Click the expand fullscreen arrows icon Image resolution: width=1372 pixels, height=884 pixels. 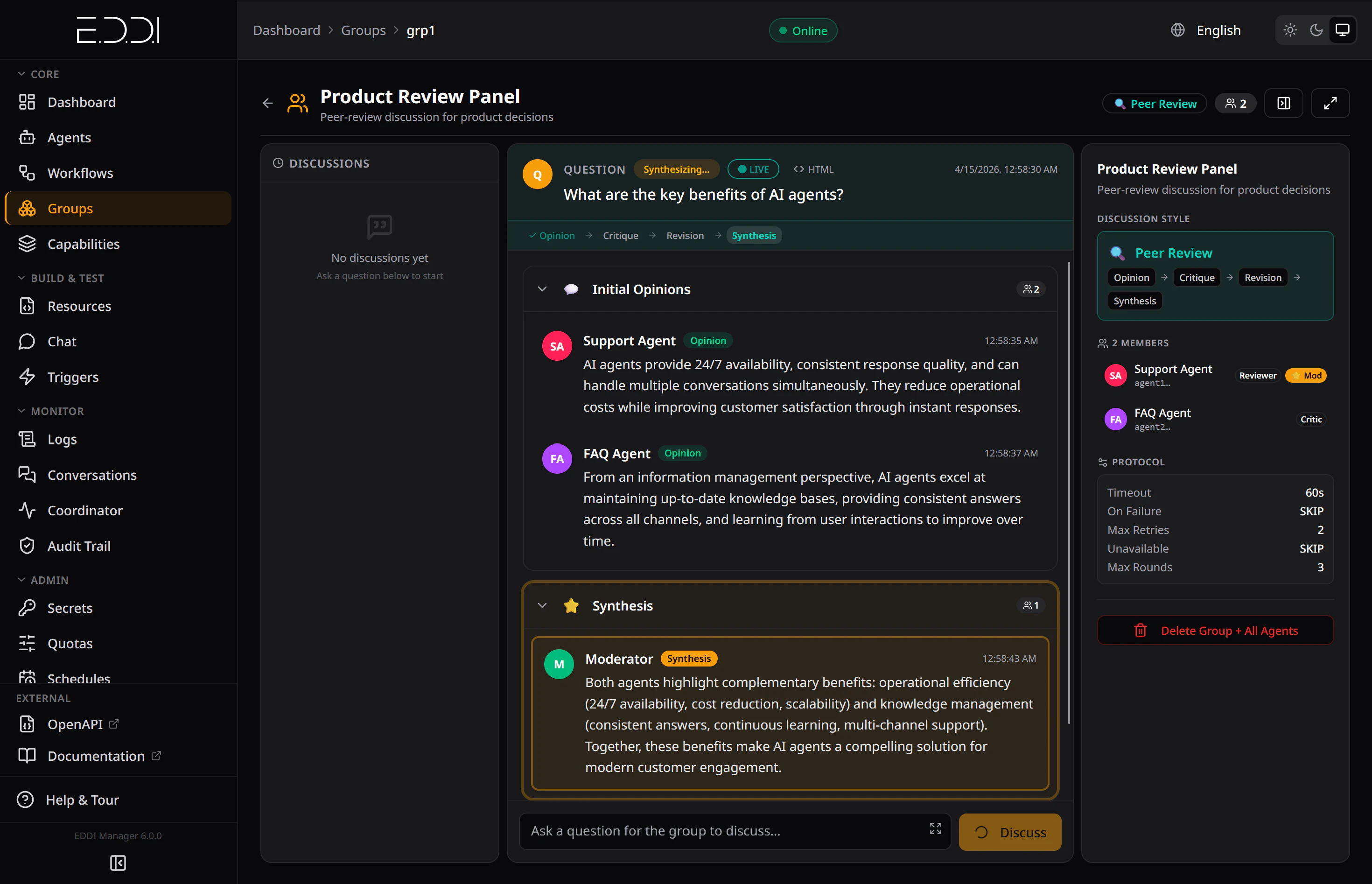click(x=1330, y=103)
